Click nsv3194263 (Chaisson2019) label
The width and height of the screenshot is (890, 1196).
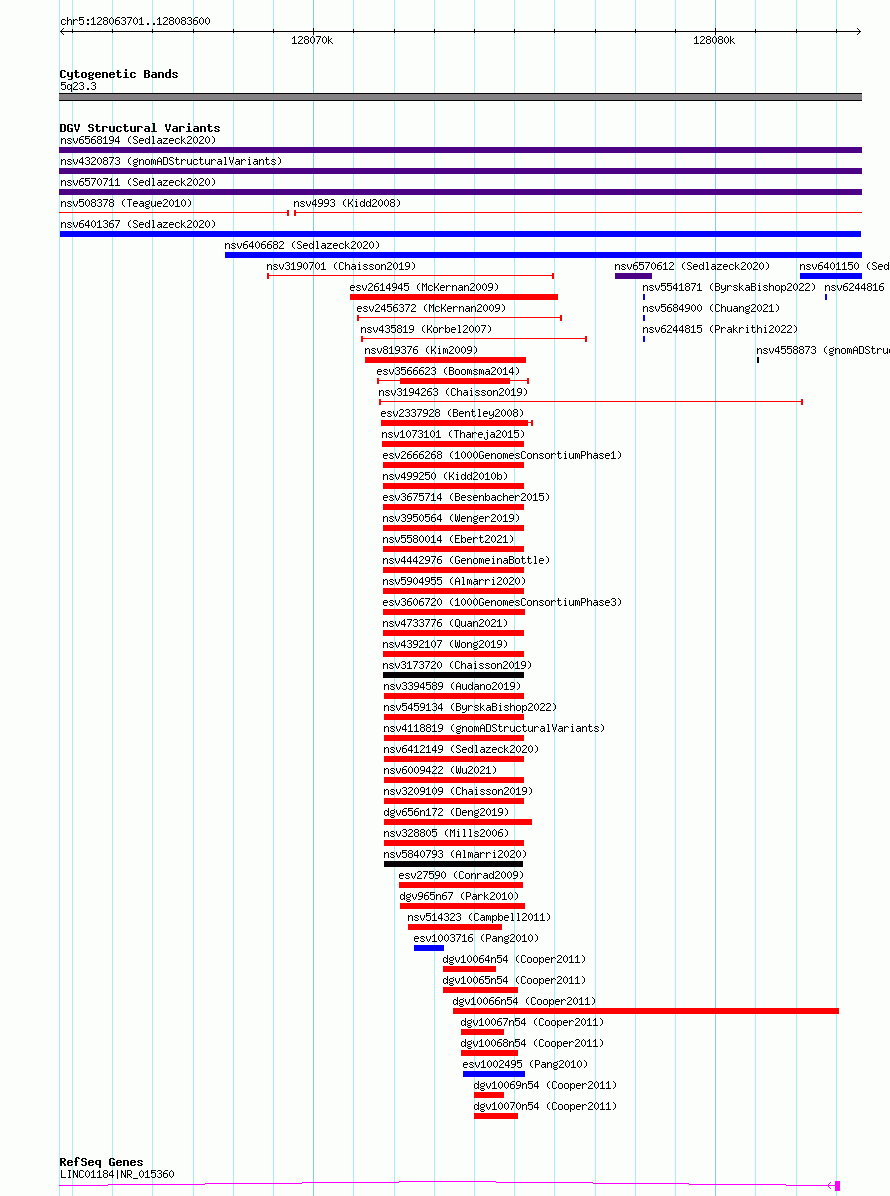pyautogui.click(x=453, y=392)
